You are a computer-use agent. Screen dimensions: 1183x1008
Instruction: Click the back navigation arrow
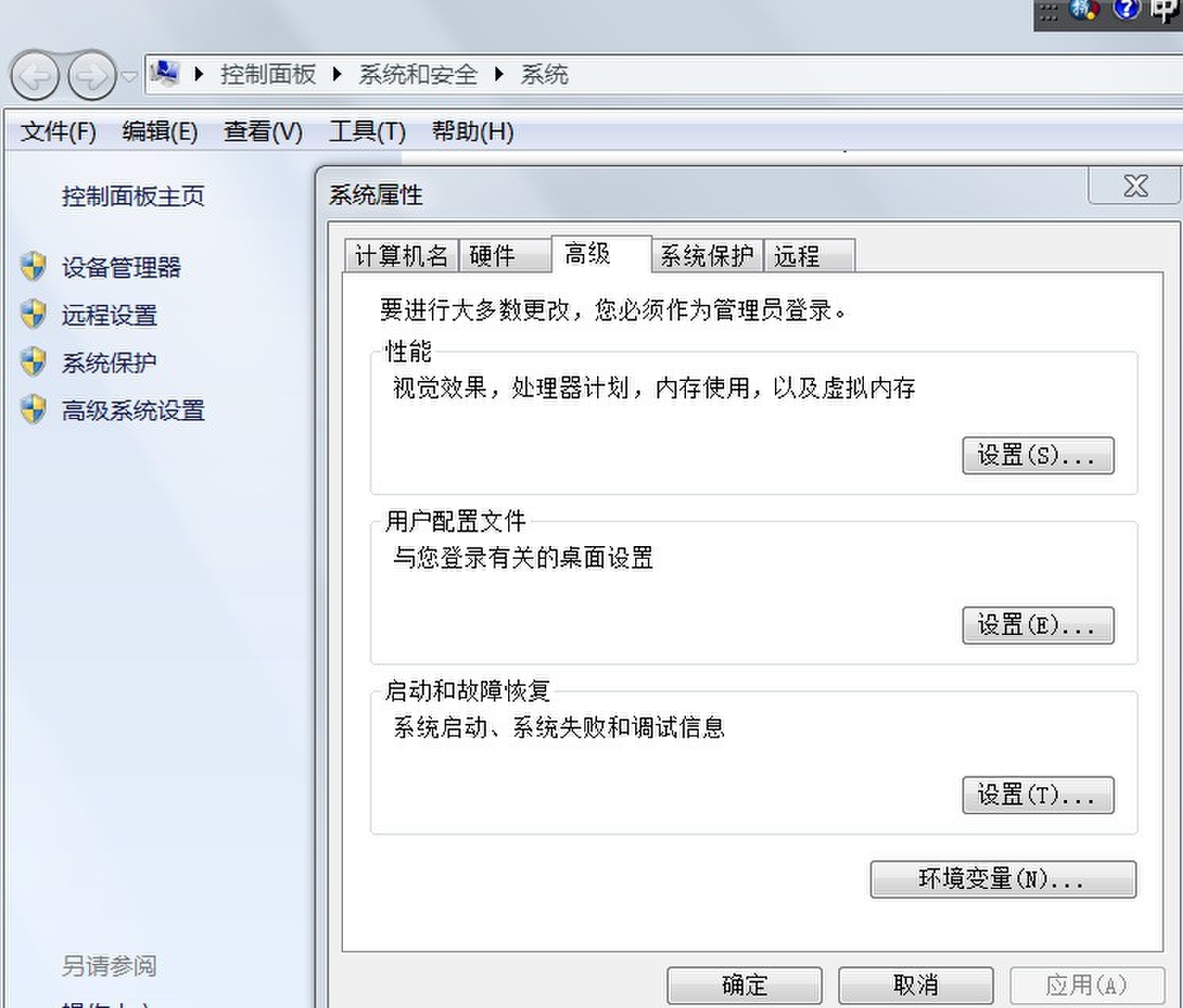33,77
